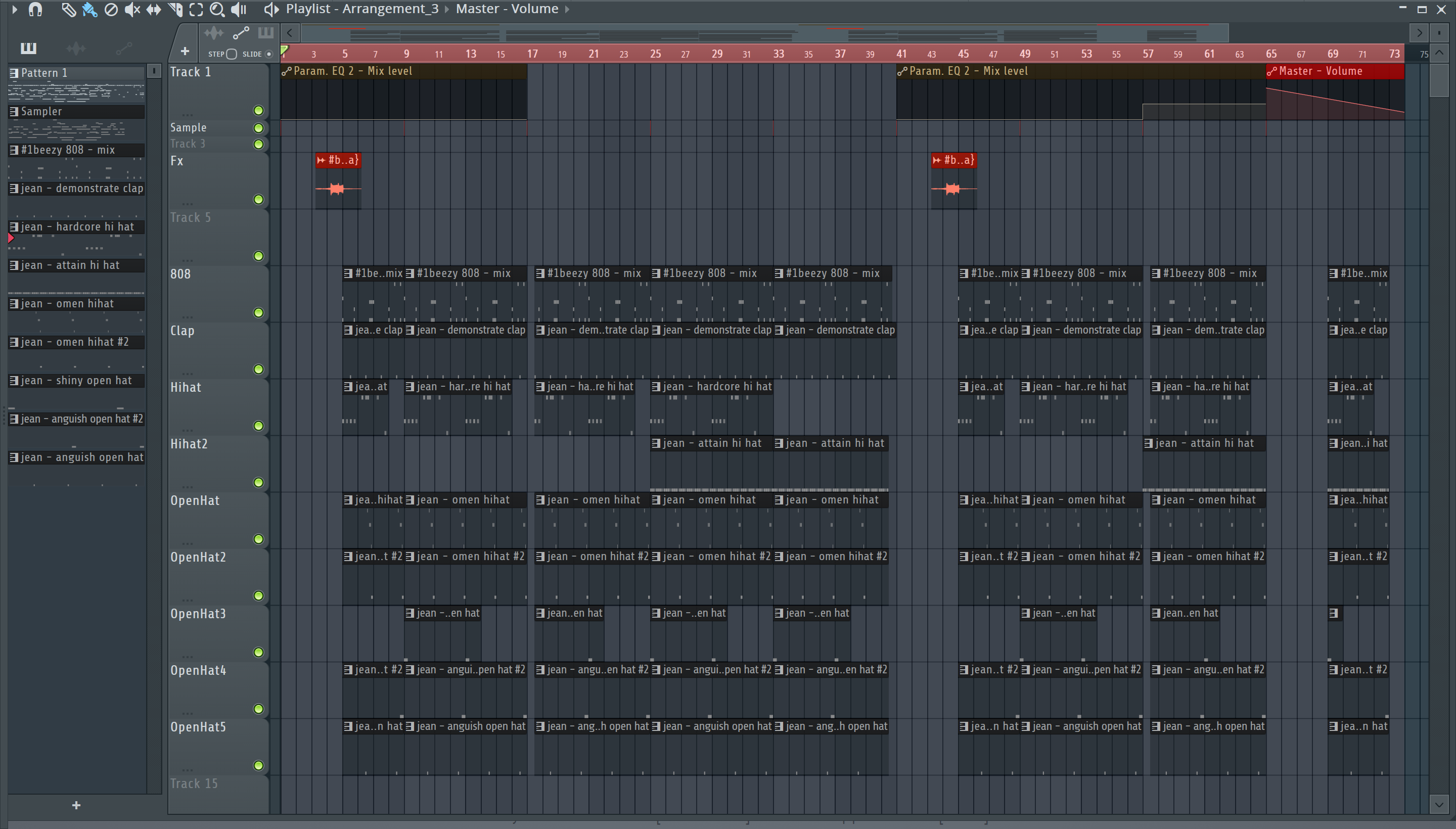Click the speaker icon beside Playlist title
This screenshot has width=1456, height=829.
tap(271, 9)
